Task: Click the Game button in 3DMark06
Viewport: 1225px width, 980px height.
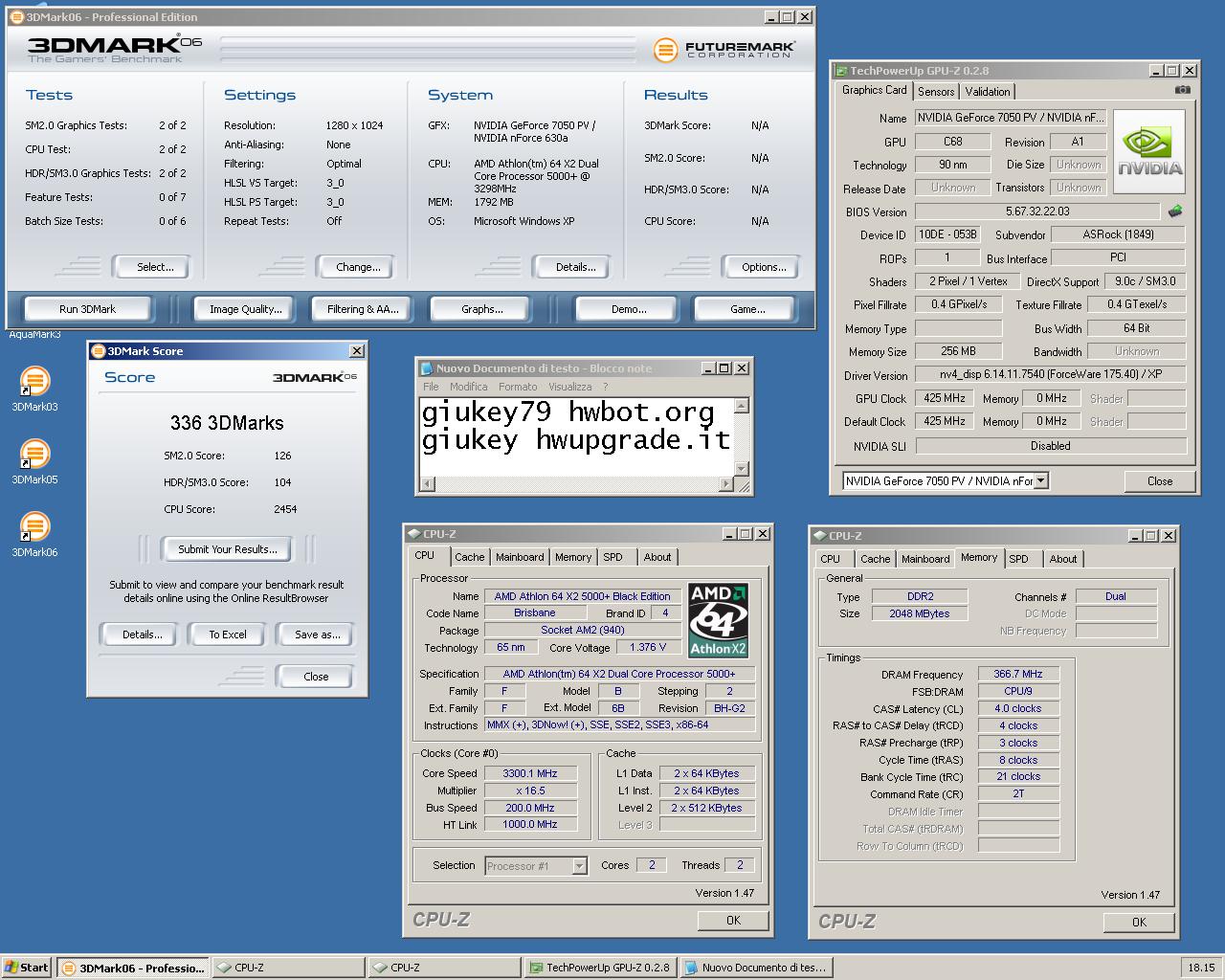Action: pyautogui.click(x=747, y=309)
